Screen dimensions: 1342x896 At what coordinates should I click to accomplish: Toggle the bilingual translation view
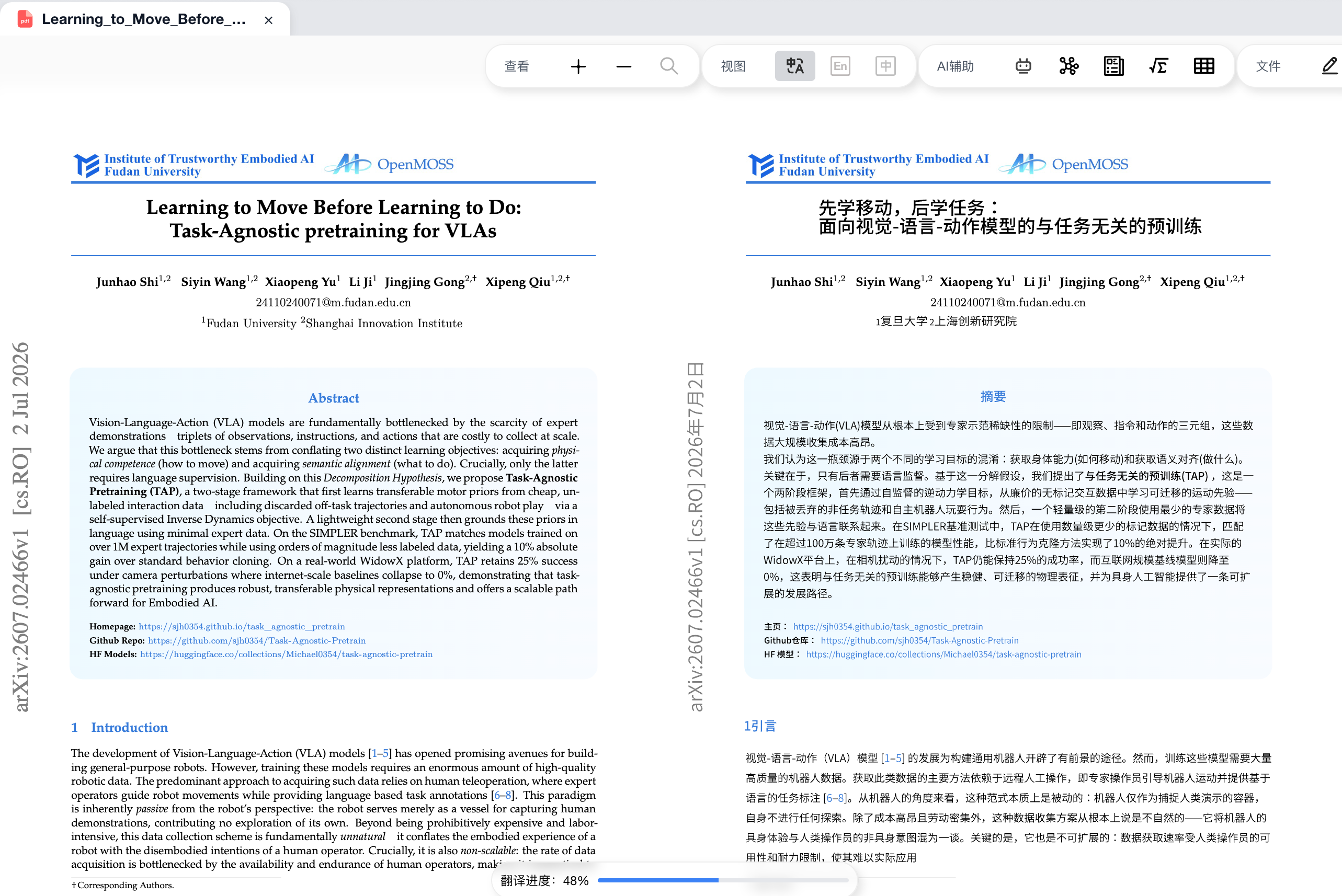pos(794,66)
